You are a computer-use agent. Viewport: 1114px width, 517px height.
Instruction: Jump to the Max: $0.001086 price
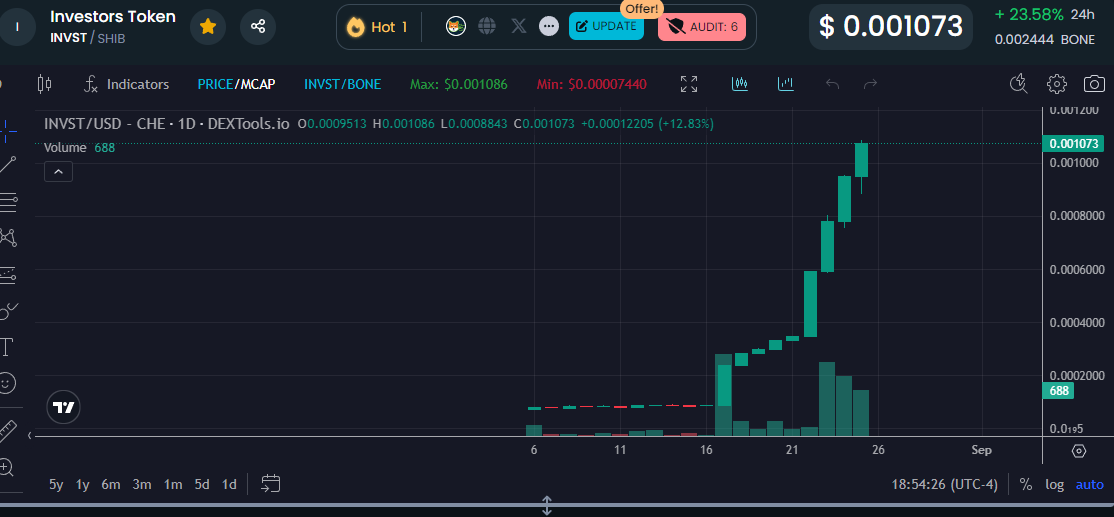point(458,85)
